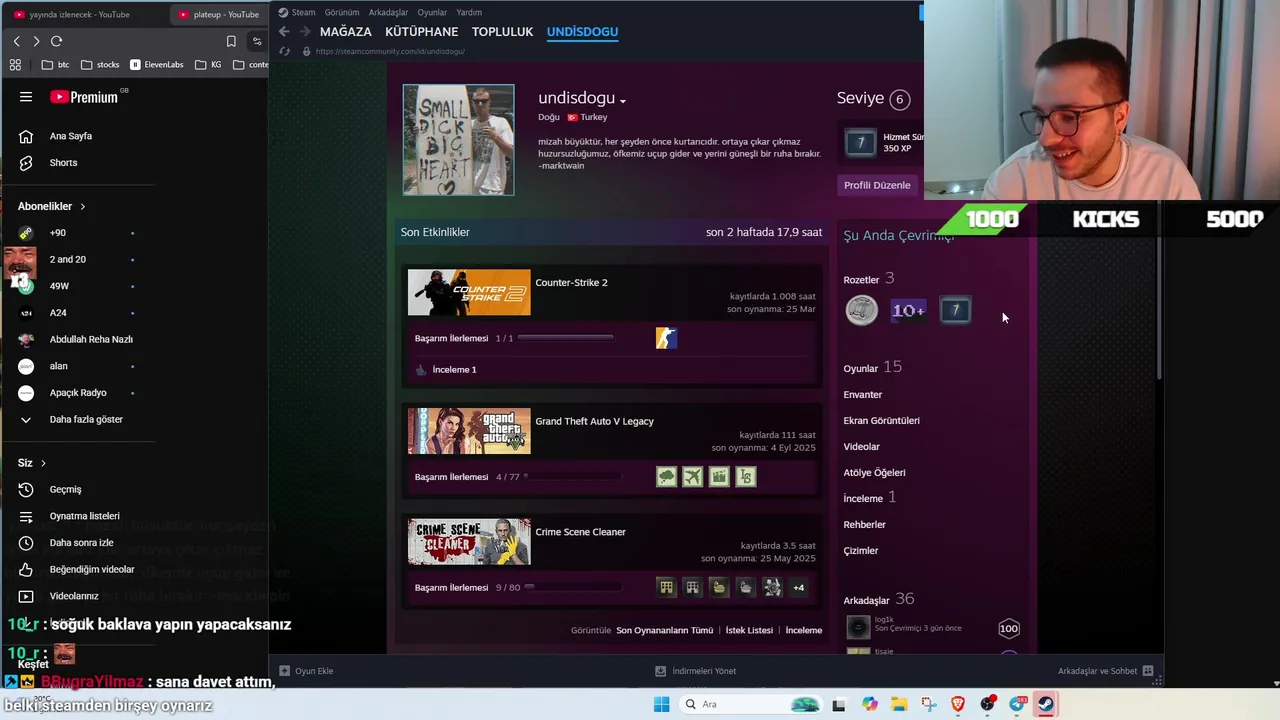Click the Counter-Strike 2 achievement icon
This screenshot has height=720, width=1280.
[666, 338]
